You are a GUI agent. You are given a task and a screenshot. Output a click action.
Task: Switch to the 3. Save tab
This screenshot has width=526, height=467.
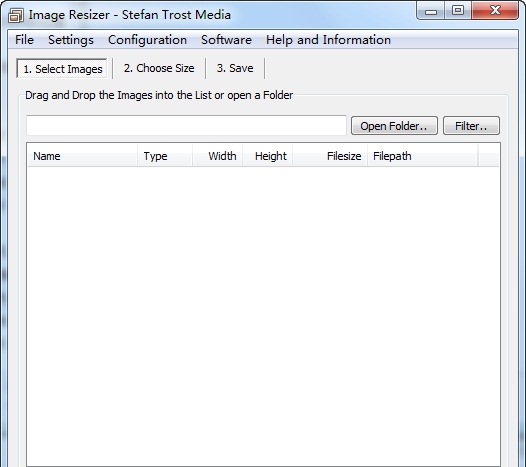pos(235,68)
